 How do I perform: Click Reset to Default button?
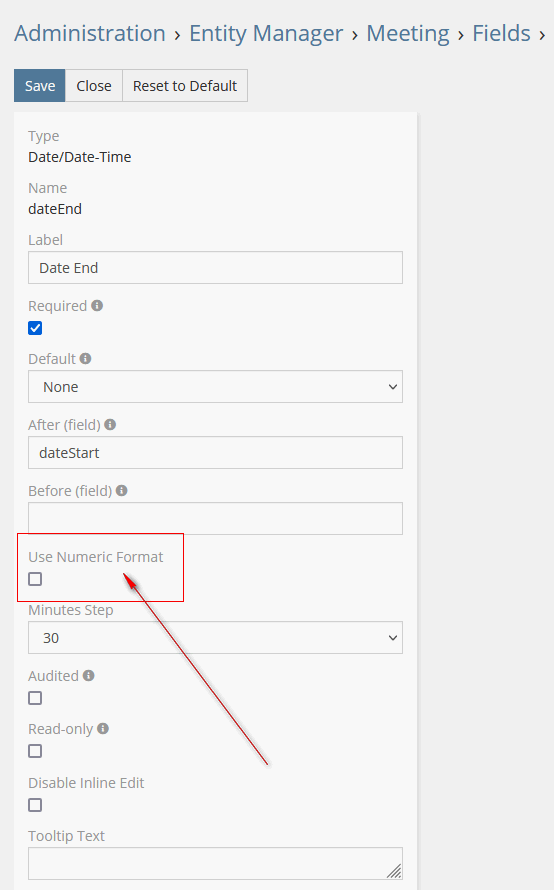point(185,86)
